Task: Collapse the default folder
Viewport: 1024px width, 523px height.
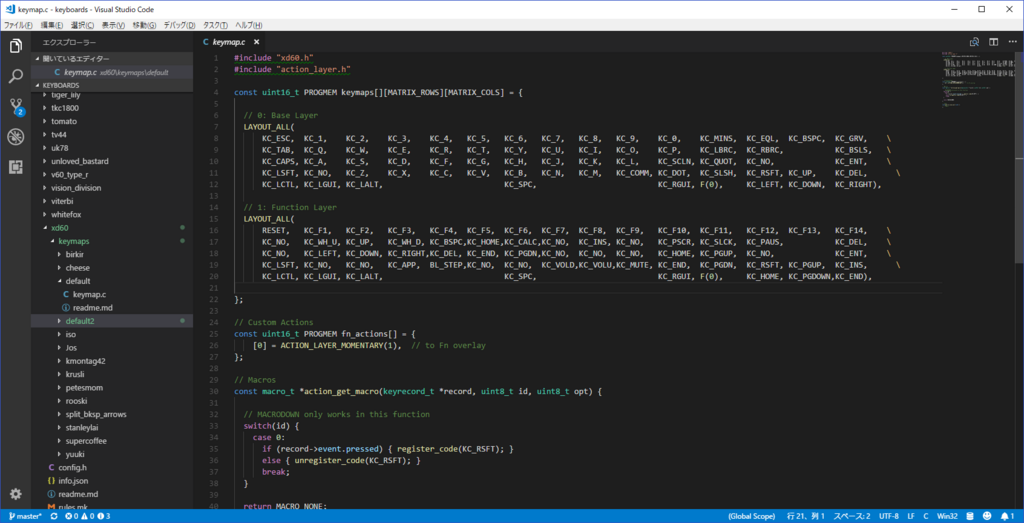Action: pyautogui.click(x=59, y=281)
